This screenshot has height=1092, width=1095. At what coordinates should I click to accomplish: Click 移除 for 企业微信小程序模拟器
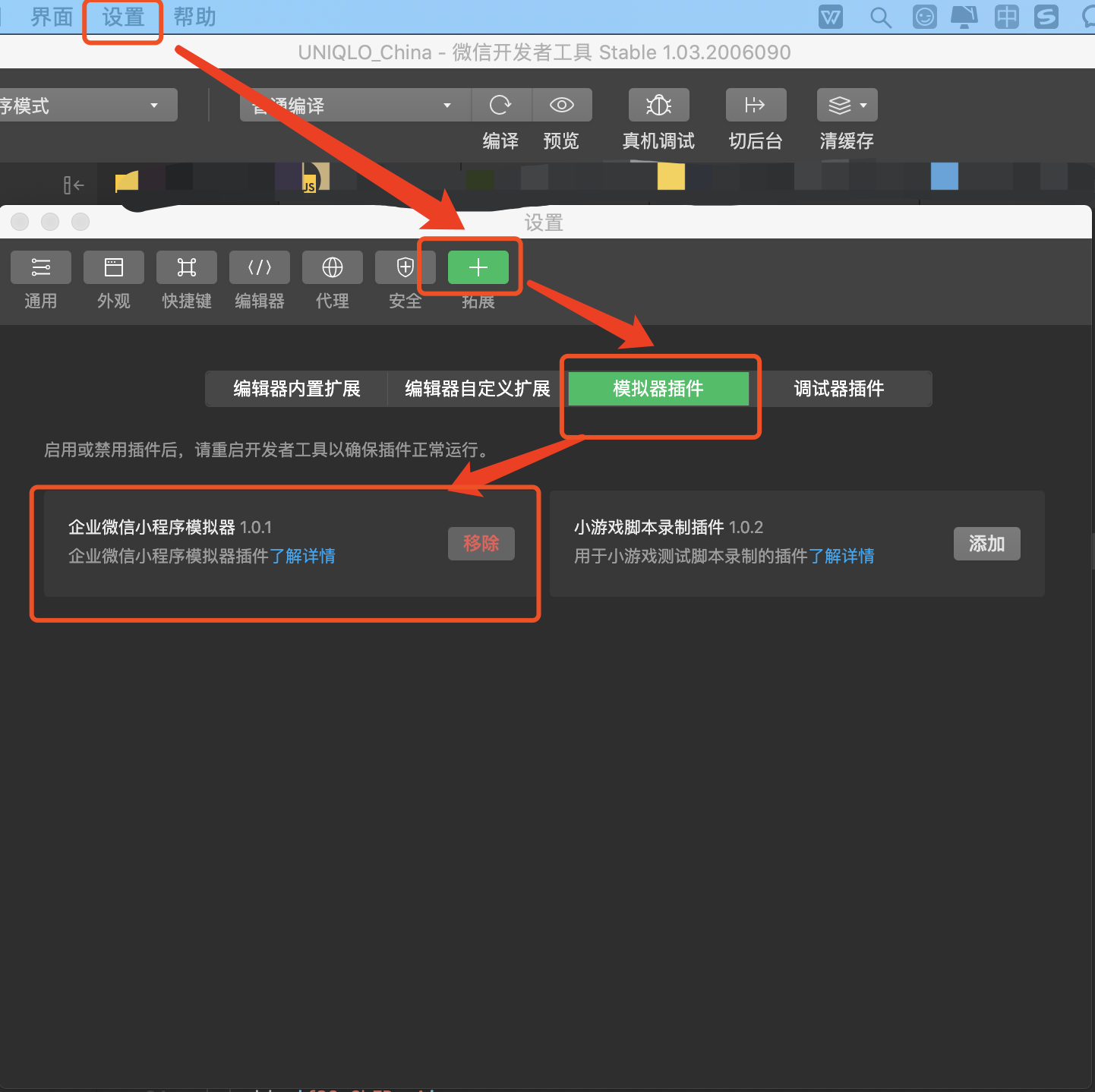coord(481,544)
